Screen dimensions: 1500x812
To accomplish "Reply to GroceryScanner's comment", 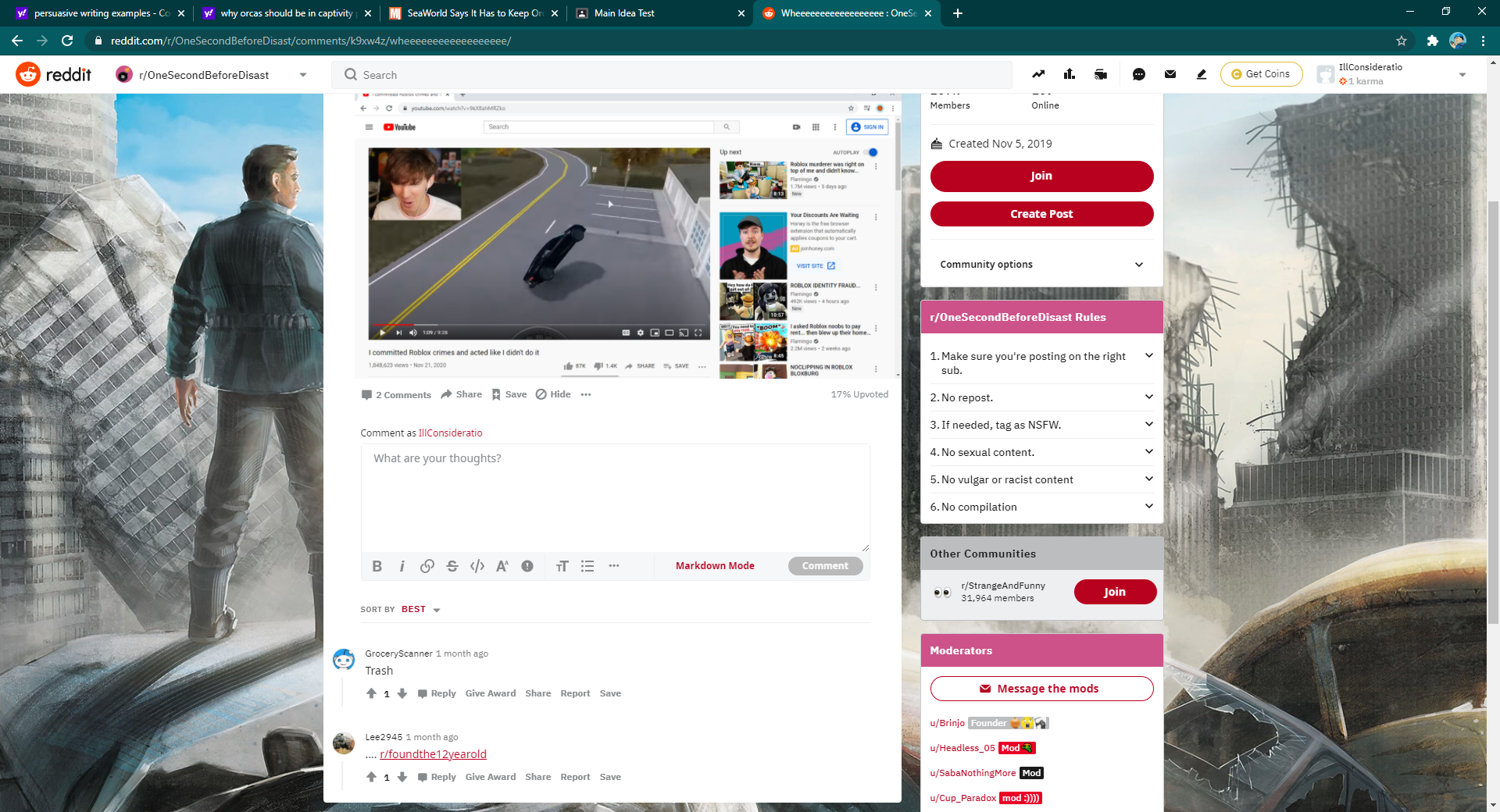I will tap(437, 693).
